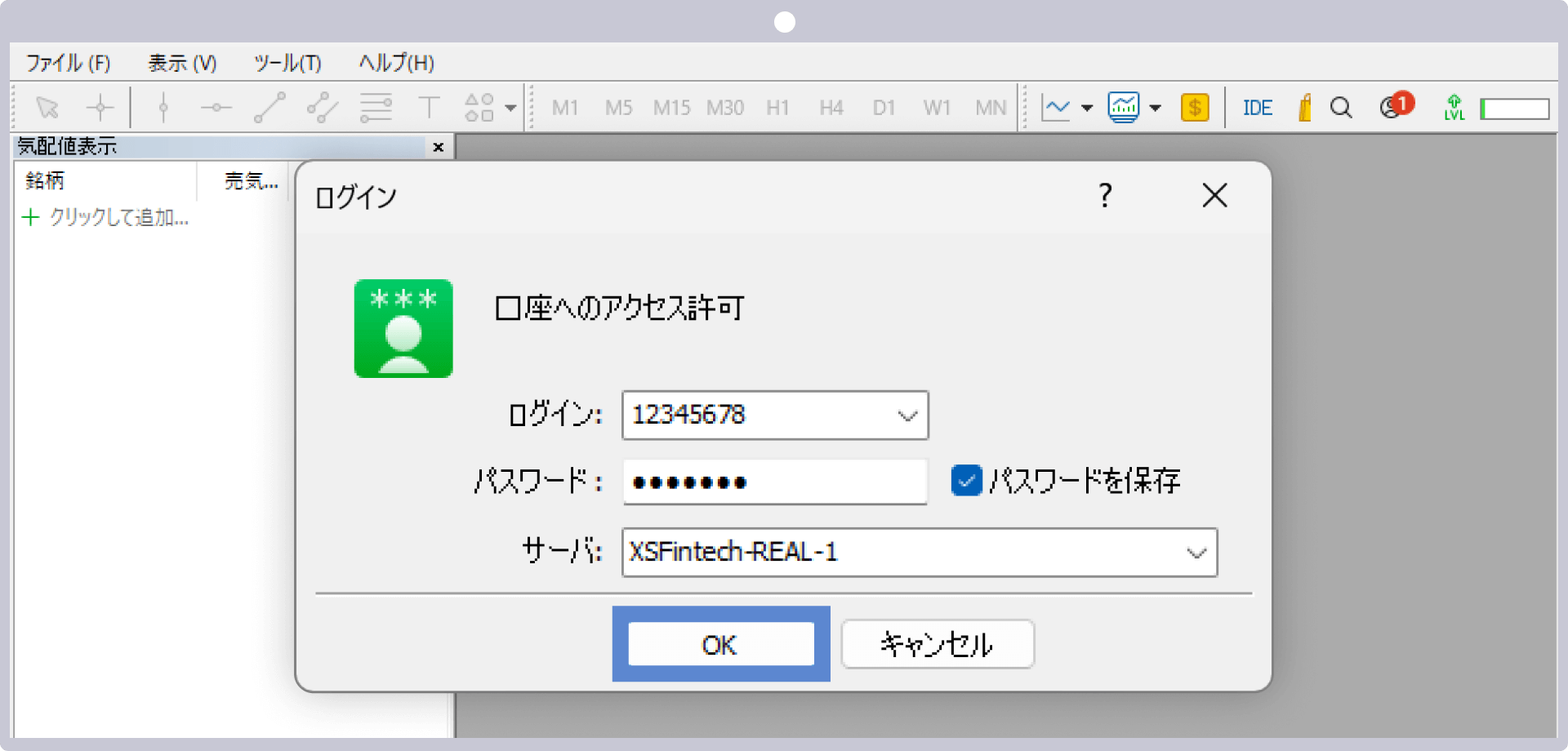Open the 表示 (V) menu
This screenshot has height=751, width=1568.
(182, 63)
